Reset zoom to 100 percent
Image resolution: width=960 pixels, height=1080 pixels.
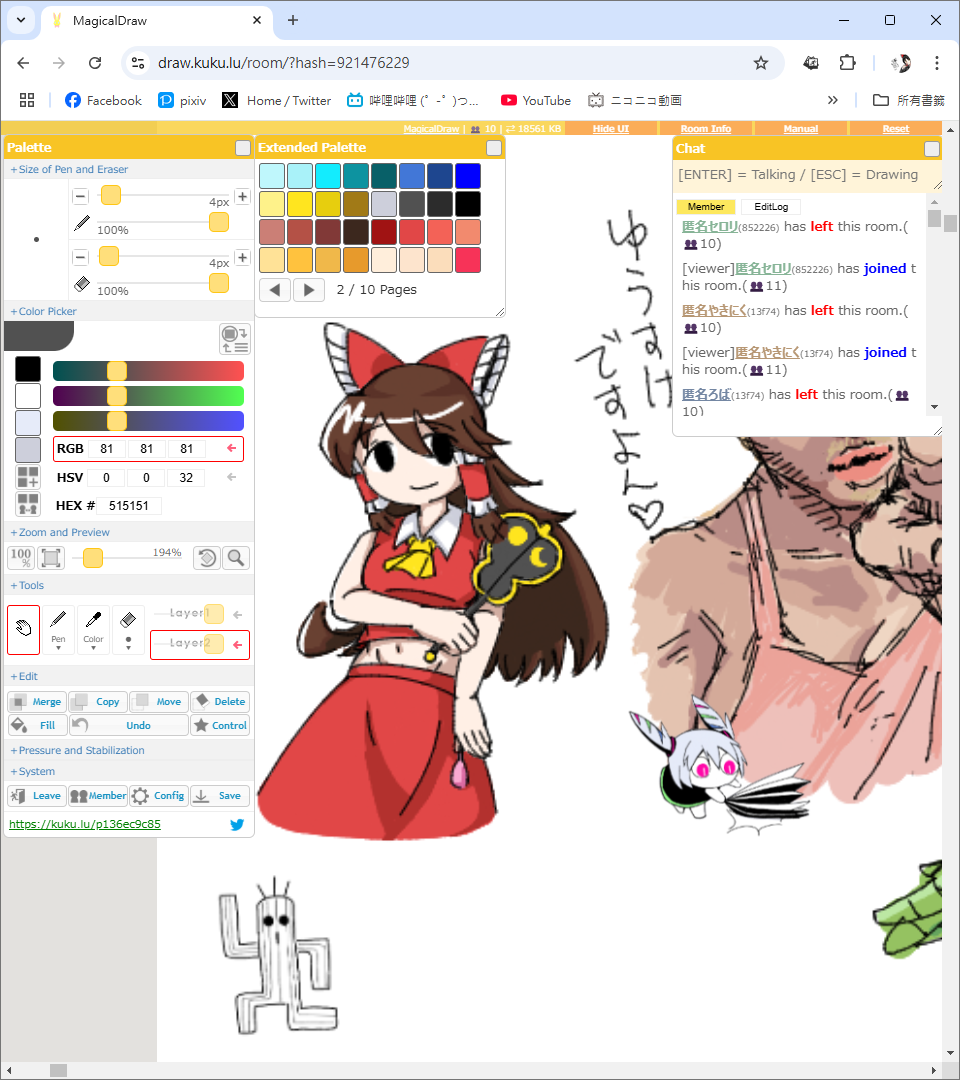(x=21, y=557)
